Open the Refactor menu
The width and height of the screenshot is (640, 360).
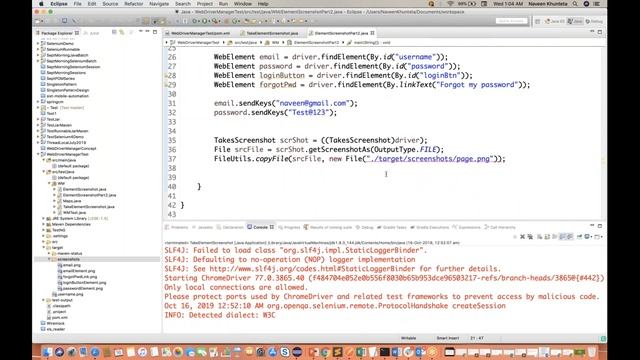coord(133,4)
